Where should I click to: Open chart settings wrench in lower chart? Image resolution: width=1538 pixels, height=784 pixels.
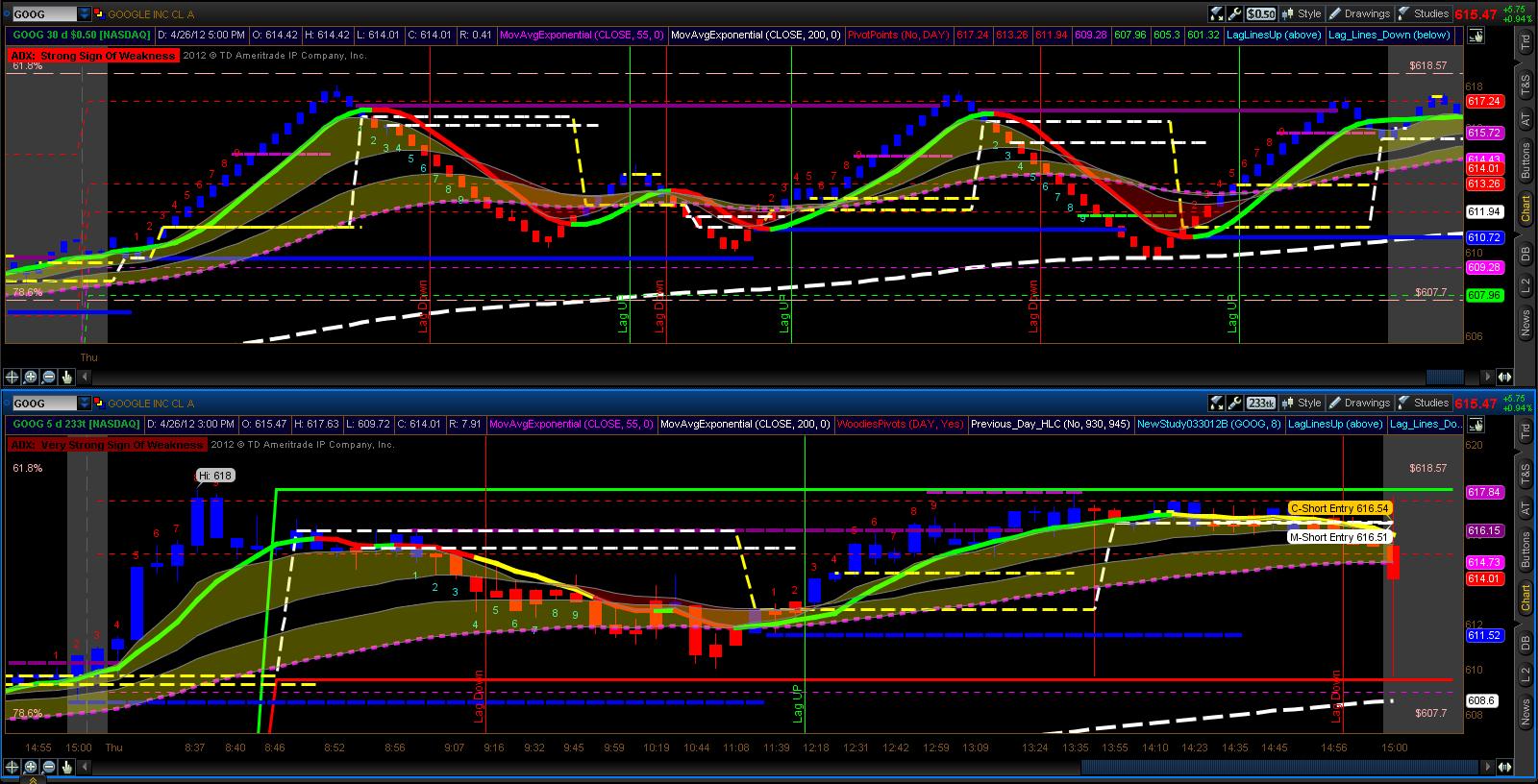(1234, 404)
